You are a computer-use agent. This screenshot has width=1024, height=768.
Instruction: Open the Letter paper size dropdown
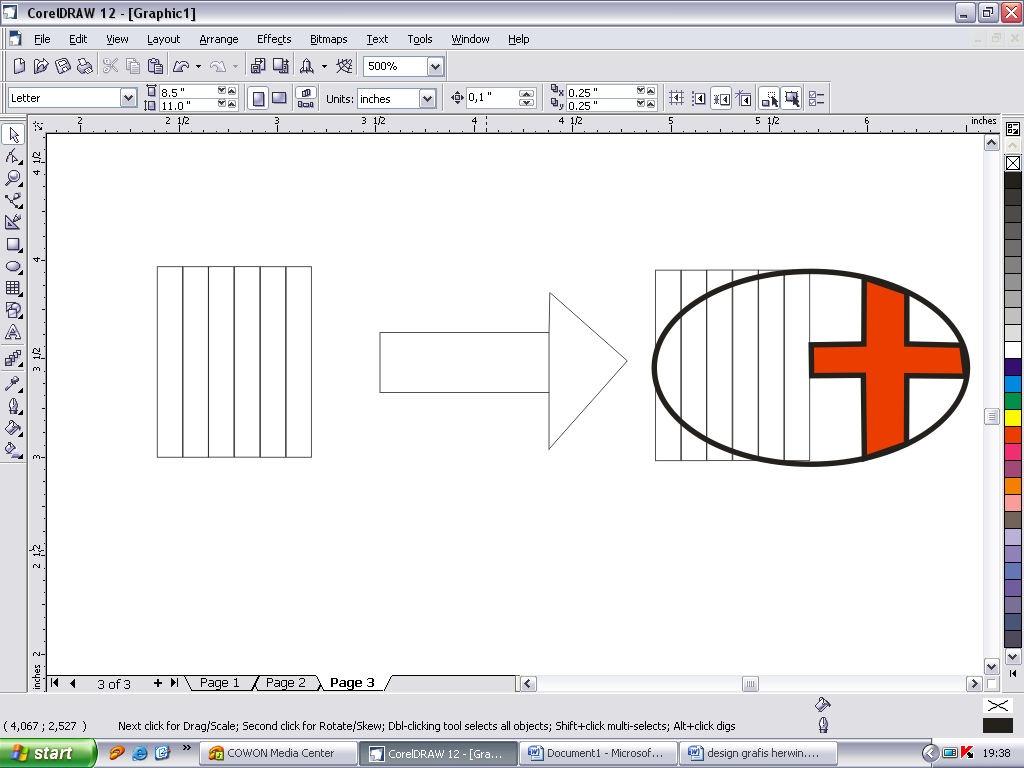[129, 98]
